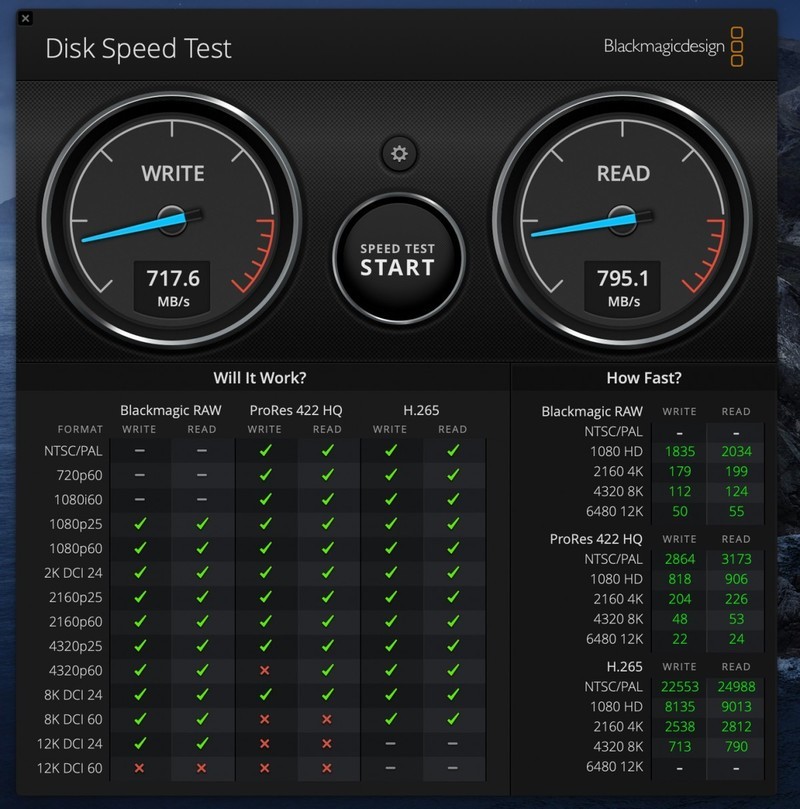This screenshot has width=800, height=809.
Task: Close the Disk Speed Test window
Action: [x=25, y=18]
